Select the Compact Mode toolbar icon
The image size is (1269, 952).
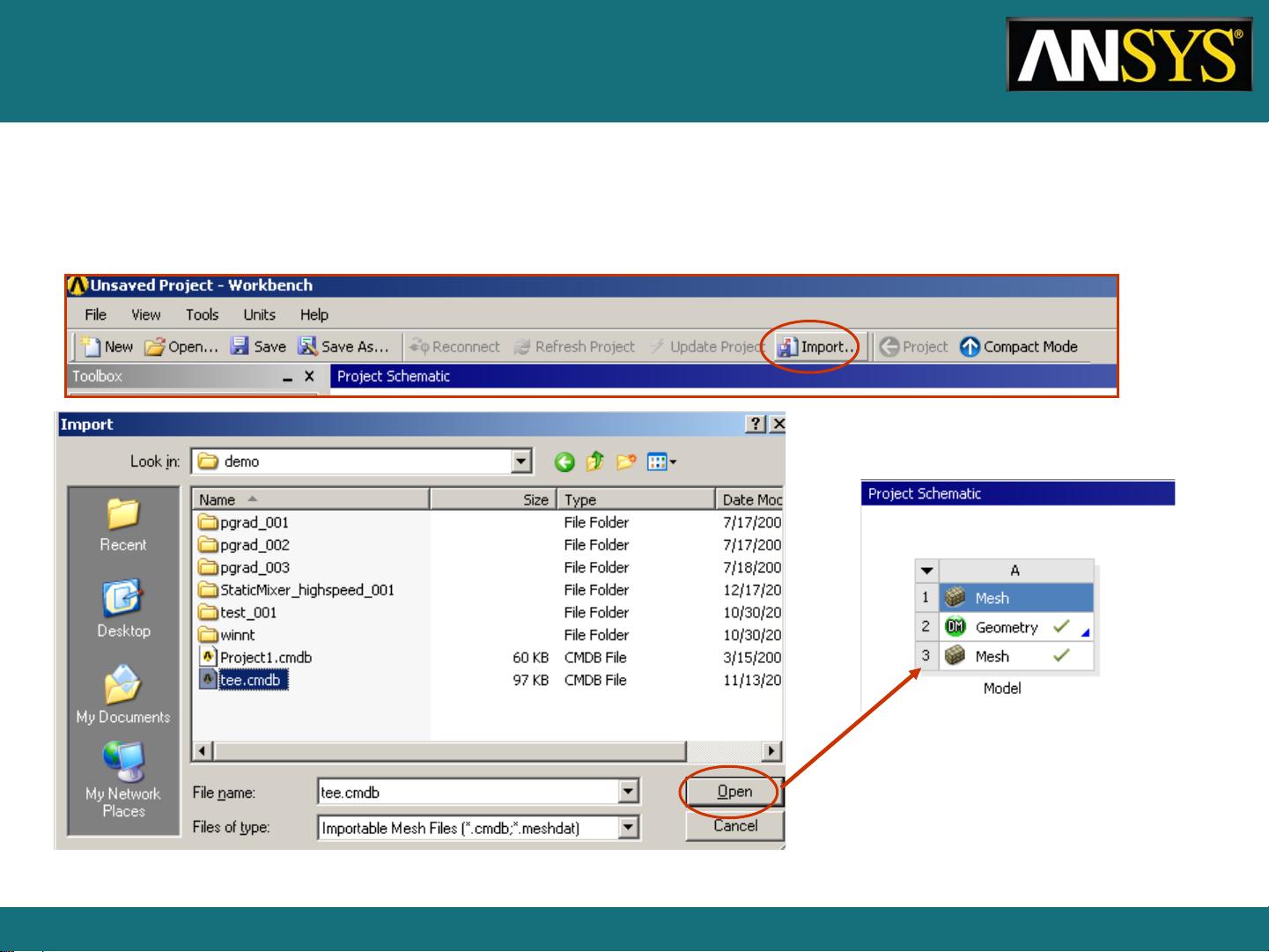[x=970, y=346]
